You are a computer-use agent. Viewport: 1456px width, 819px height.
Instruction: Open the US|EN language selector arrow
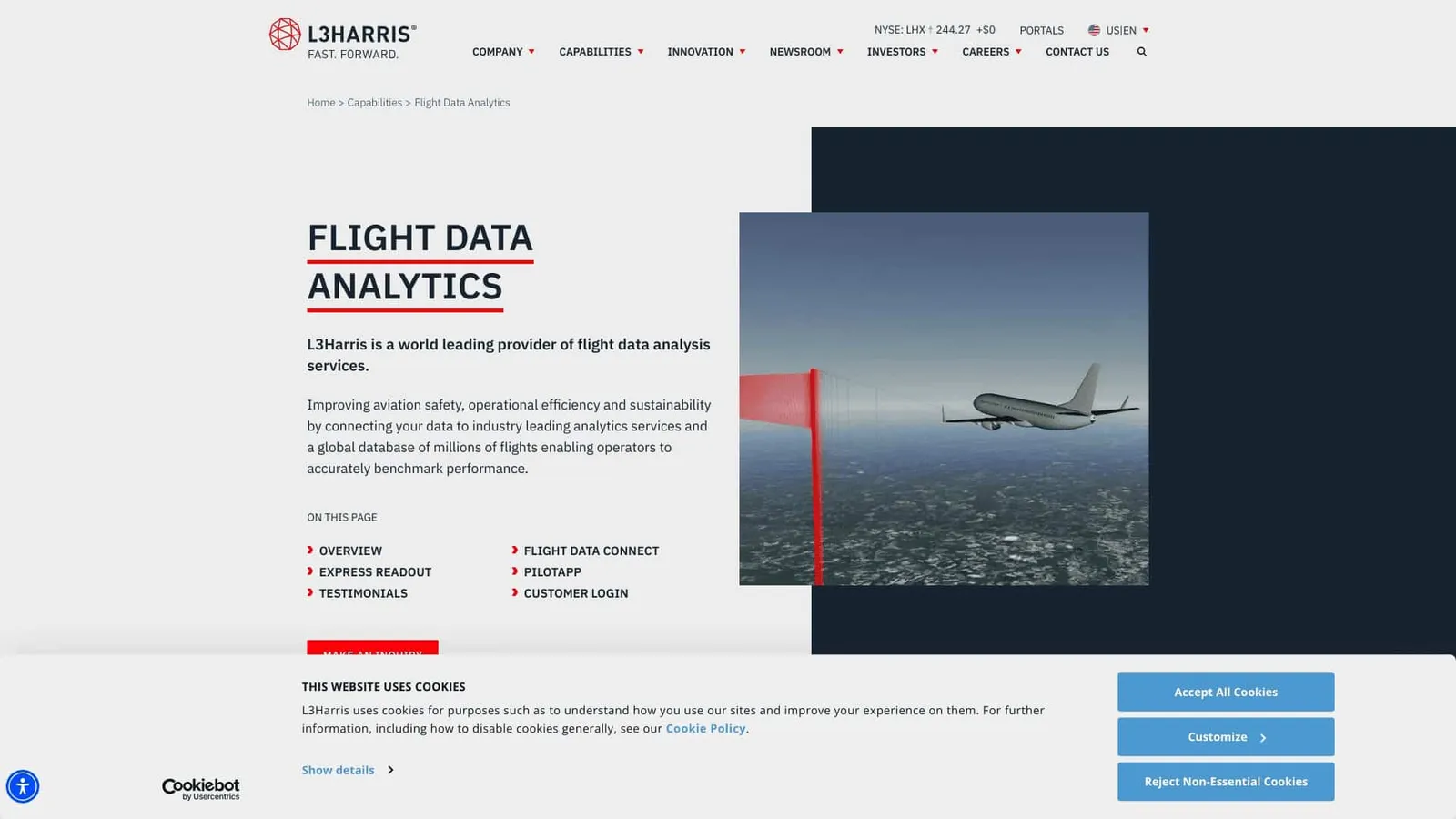[x=1146, y=30]
